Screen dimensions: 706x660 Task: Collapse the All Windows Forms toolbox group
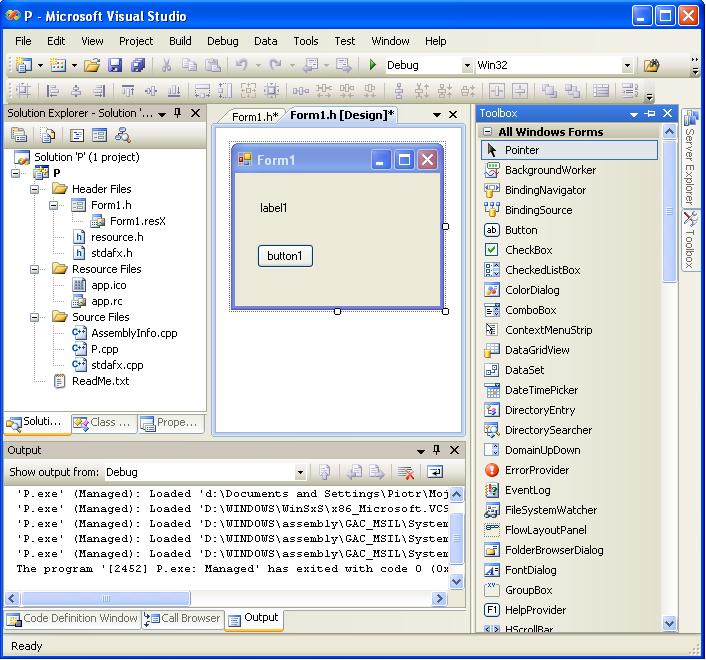[x=488, y=132]
